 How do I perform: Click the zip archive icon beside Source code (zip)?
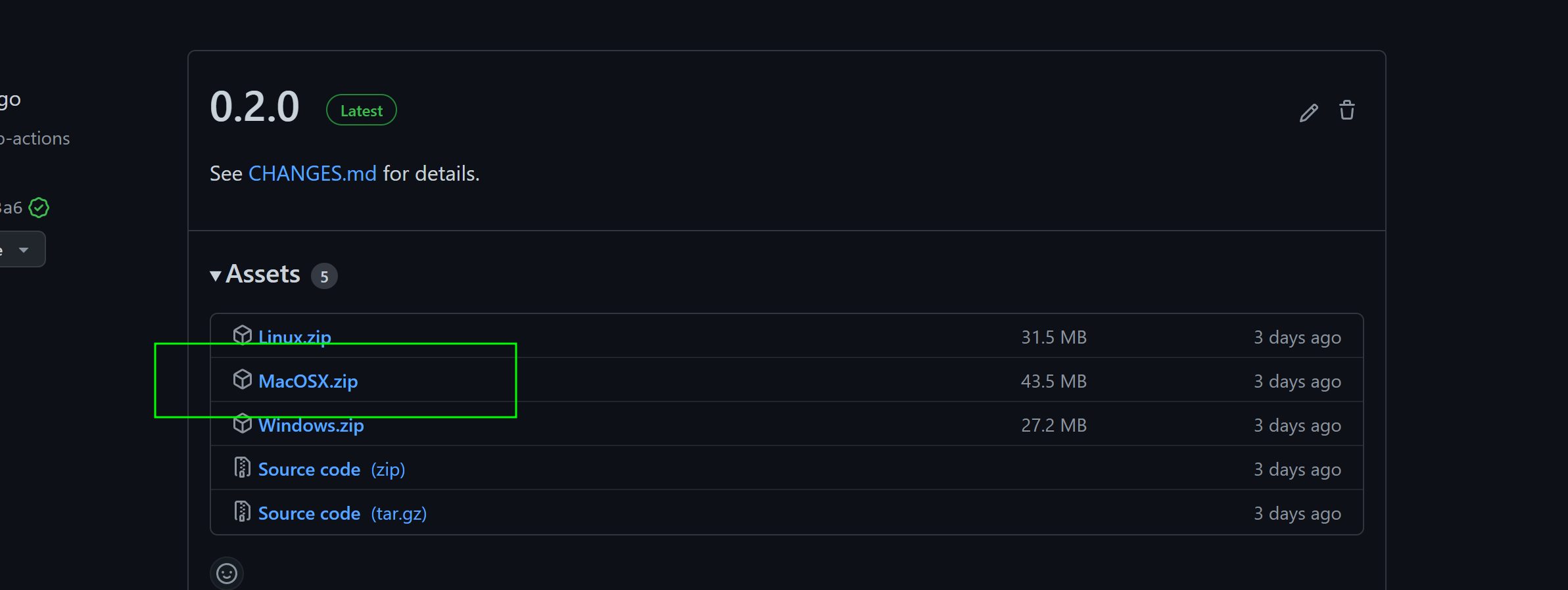[243, 468]
